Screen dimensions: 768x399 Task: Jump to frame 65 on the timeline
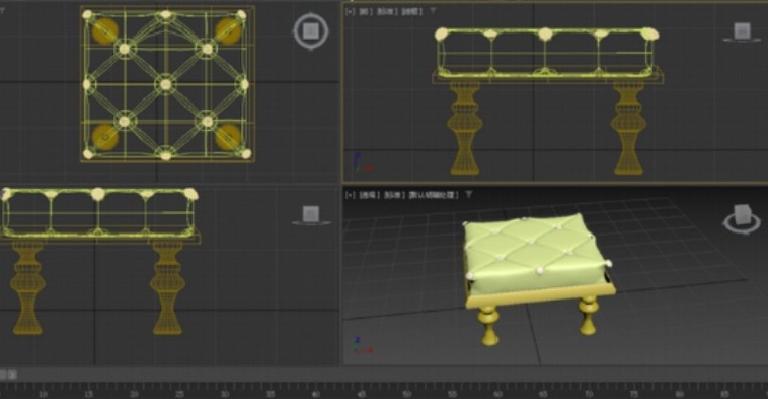pos(543,394)
